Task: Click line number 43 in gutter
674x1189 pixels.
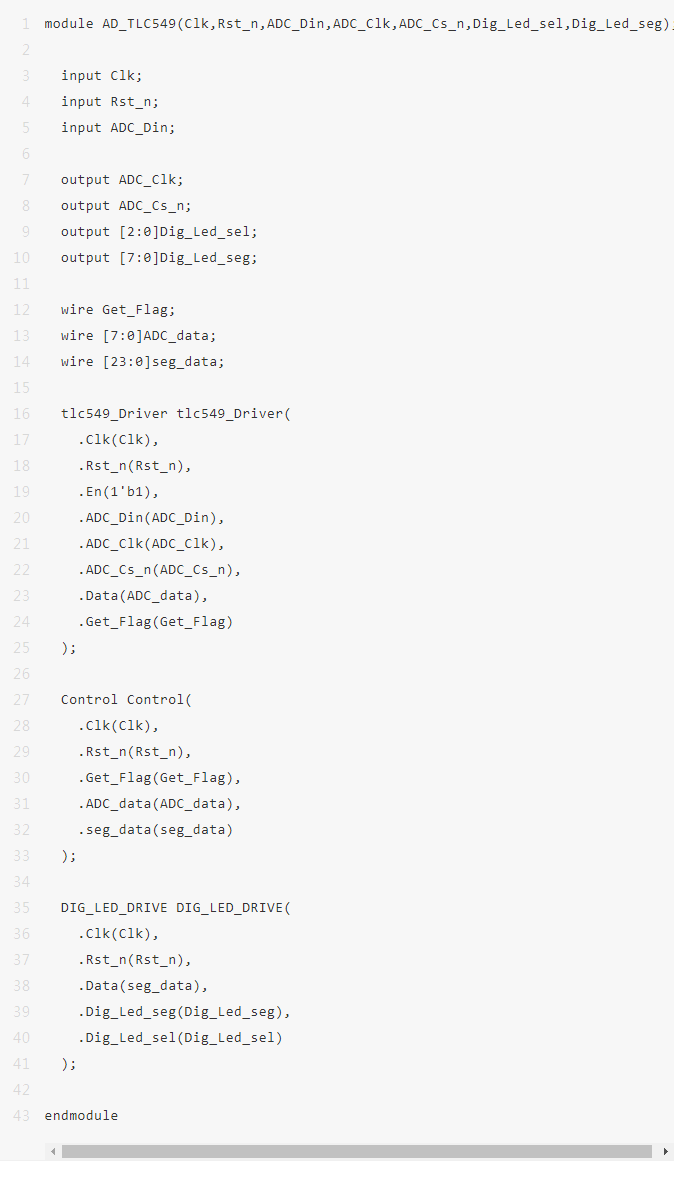Action: tap(22, 1115)
